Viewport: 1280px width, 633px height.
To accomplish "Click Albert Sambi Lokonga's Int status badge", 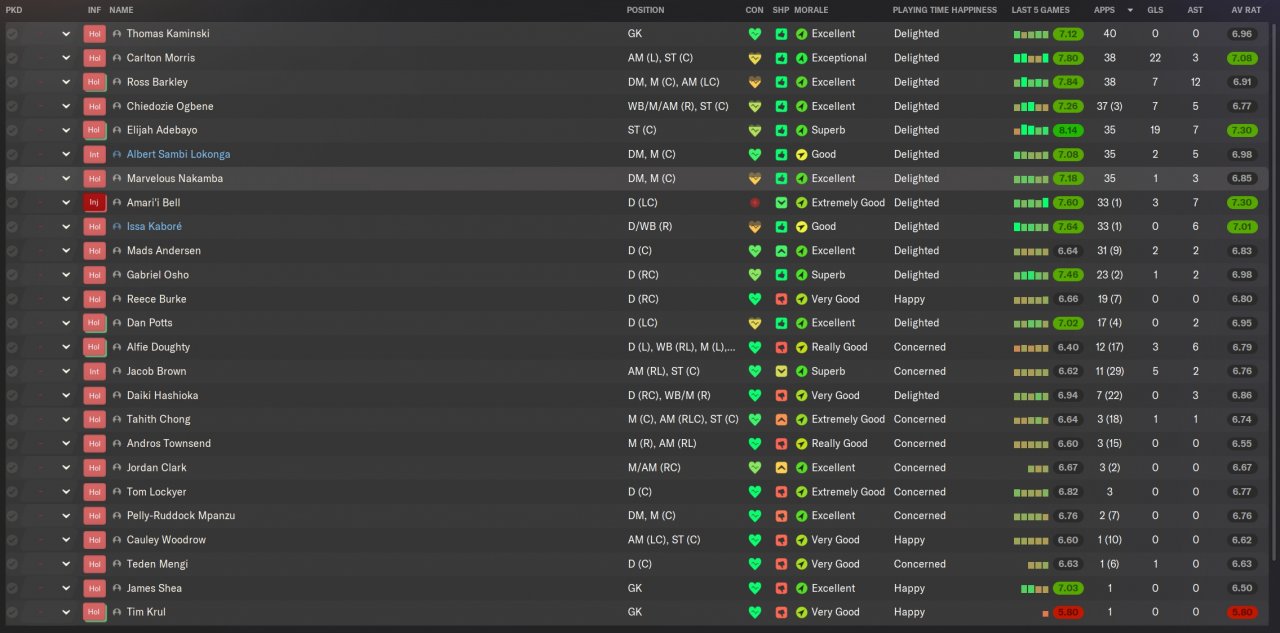I will tap(95, 155).
